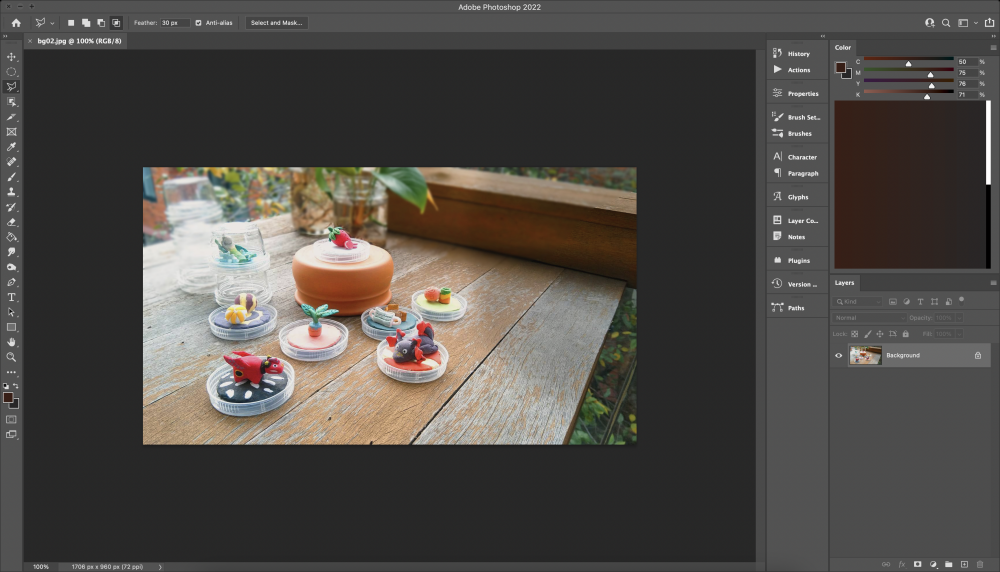Image resolution: width=1000 pixels, height=572 pixels.
Task: Open the layer Kind filter dropdown
Action: [858, 302]
